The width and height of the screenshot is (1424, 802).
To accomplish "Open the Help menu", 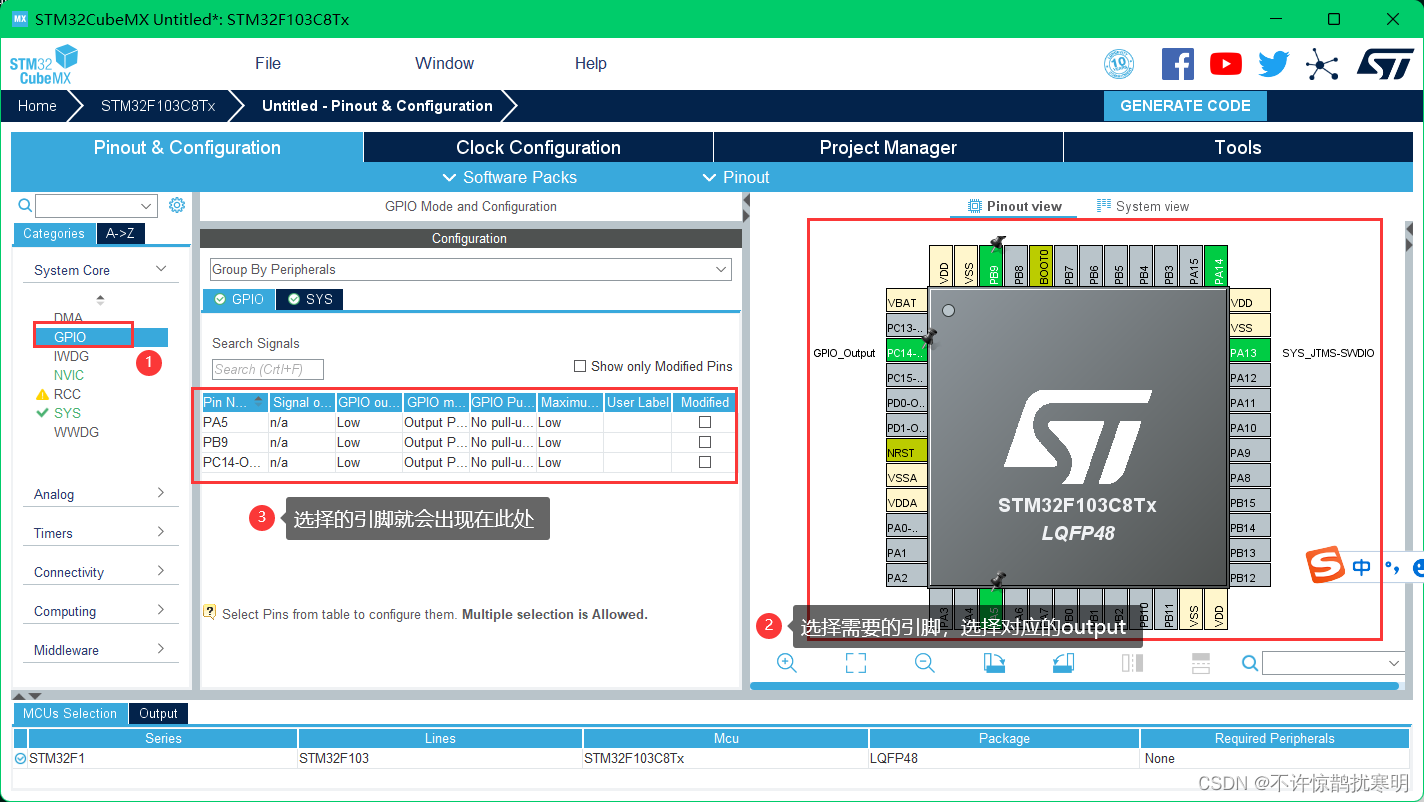I will tap(591, 63).
